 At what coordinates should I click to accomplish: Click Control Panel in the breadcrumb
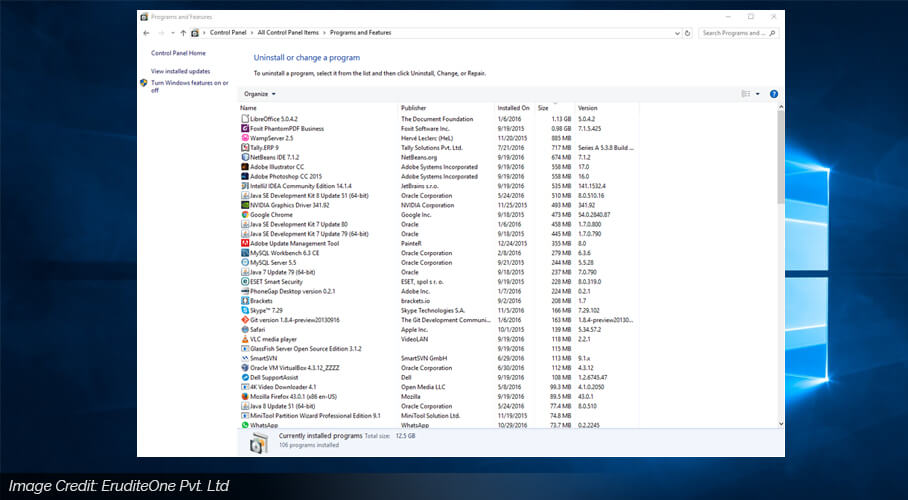click(228, 33)
